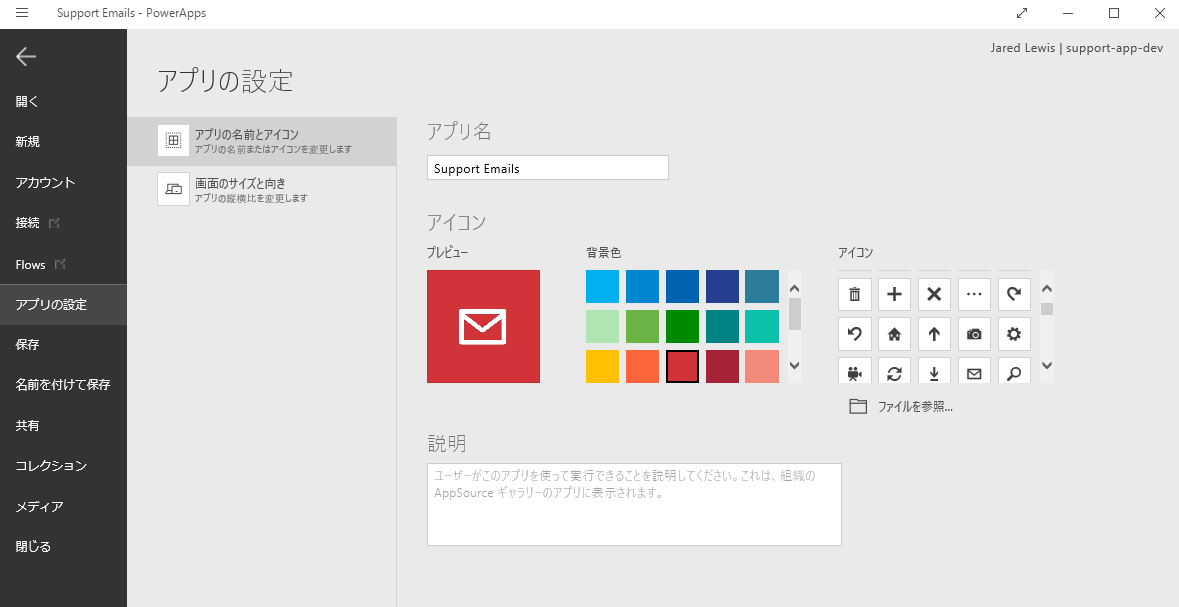This screenshot has width=1179, height=607.
Task: Select the trash can icon for app icon
Action: click(854, 294)
